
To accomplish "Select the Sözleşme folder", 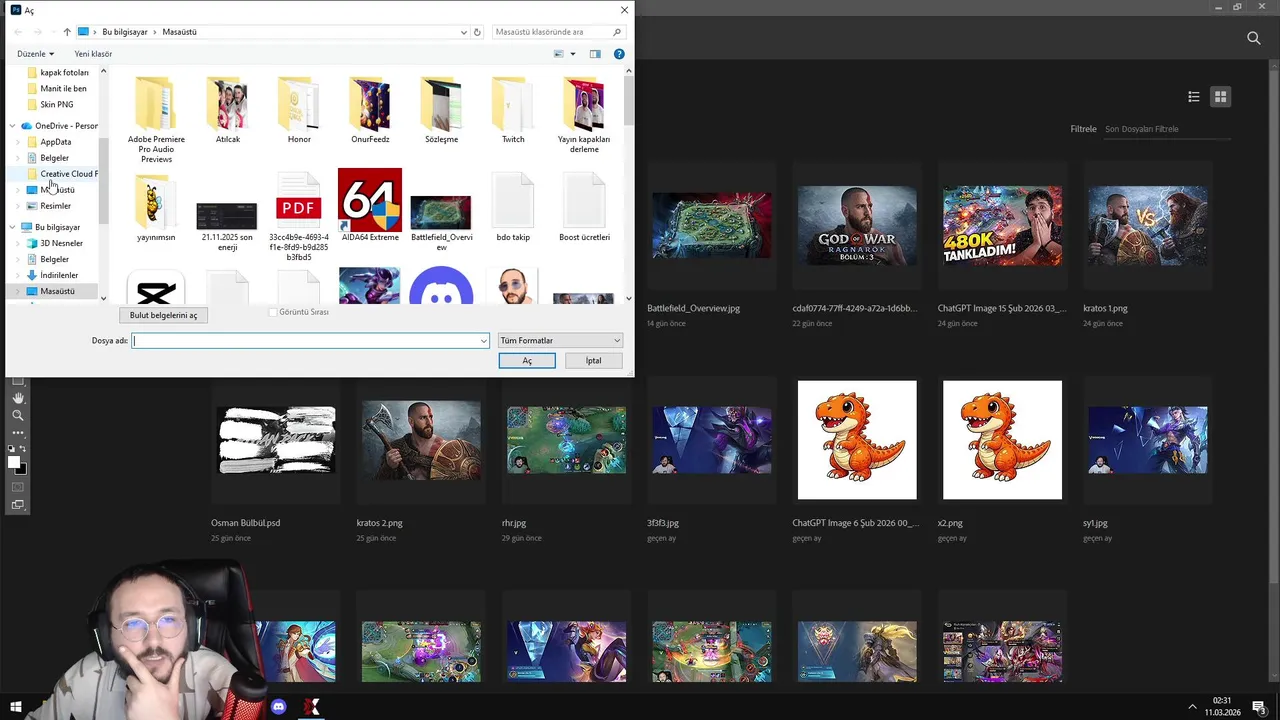I will tap(441, 110).
